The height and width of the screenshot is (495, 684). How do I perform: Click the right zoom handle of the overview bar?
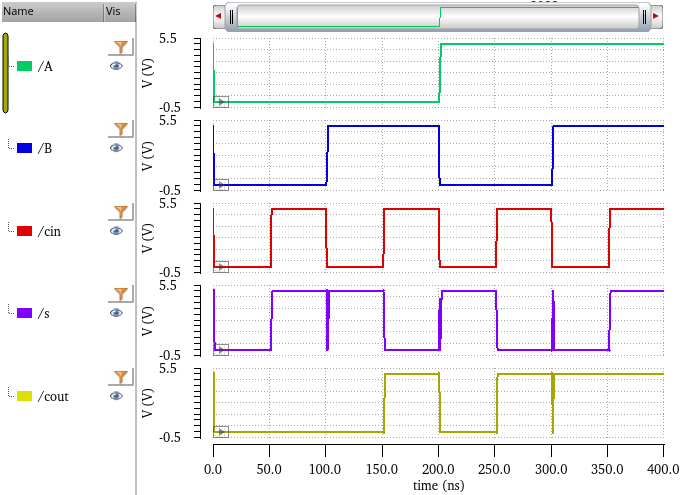(644, 17)
